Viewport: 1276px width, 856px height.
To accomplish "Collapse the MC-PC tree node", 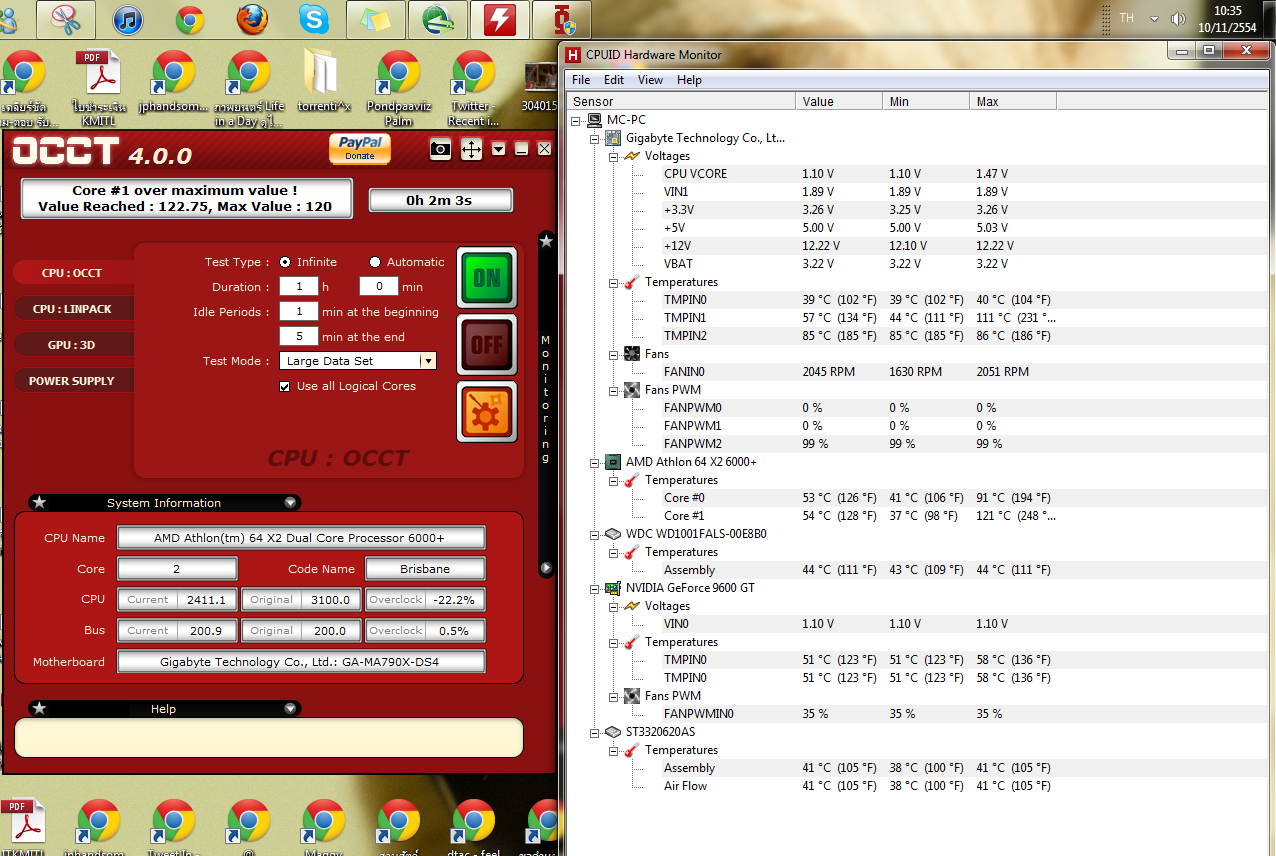I will pos(576,120).
